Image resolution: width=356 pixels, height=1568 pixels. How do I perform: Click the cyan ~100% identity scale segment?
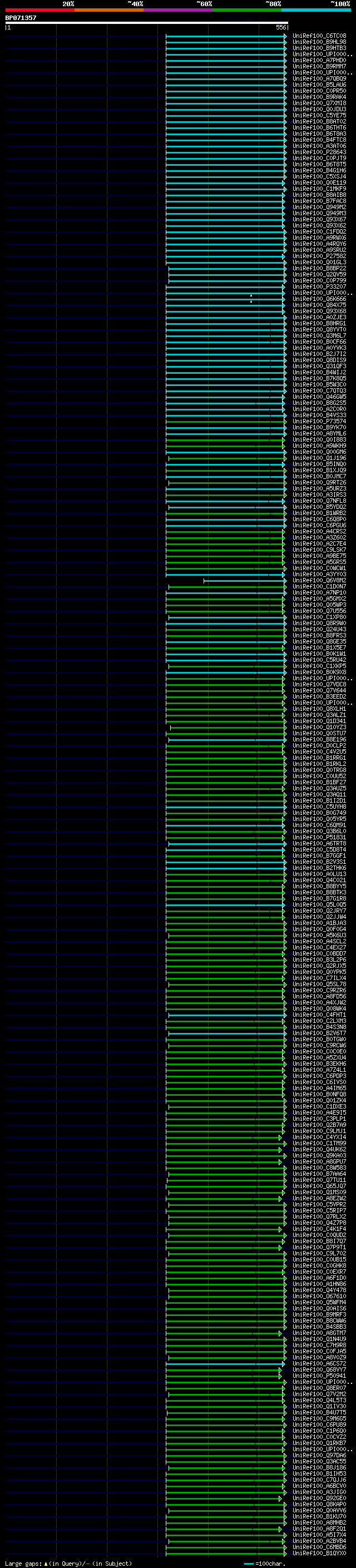pyautogui.click(x=316, y=10)
